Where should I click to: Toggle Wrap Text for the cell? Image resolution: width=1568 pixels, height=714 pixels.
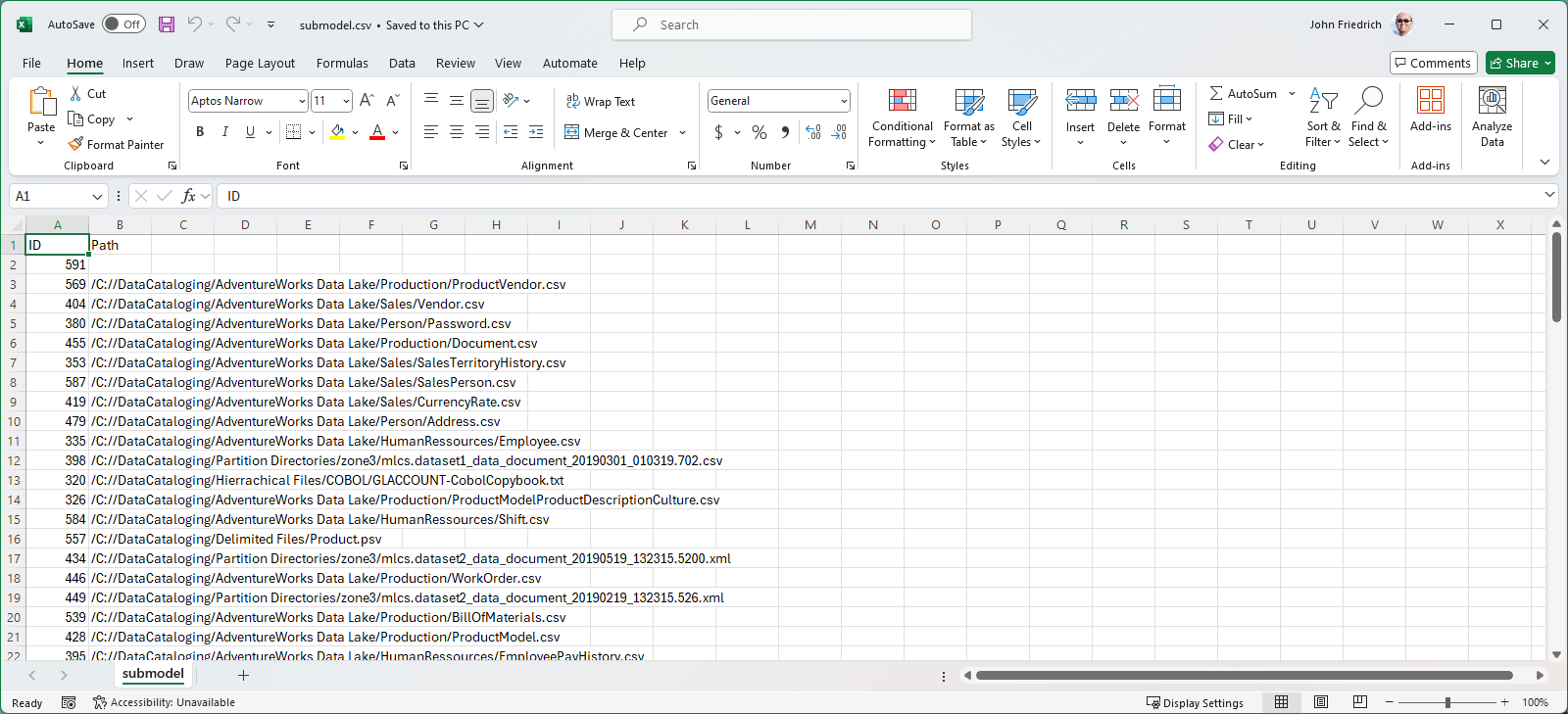601,101
